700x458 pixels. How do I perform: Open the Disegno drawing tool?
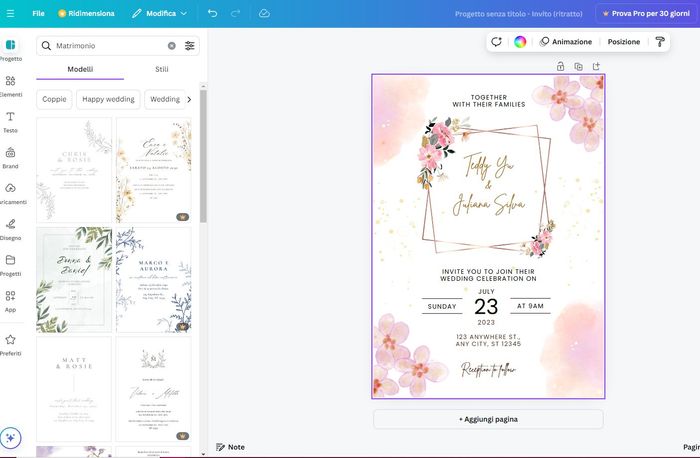[10, 229]
